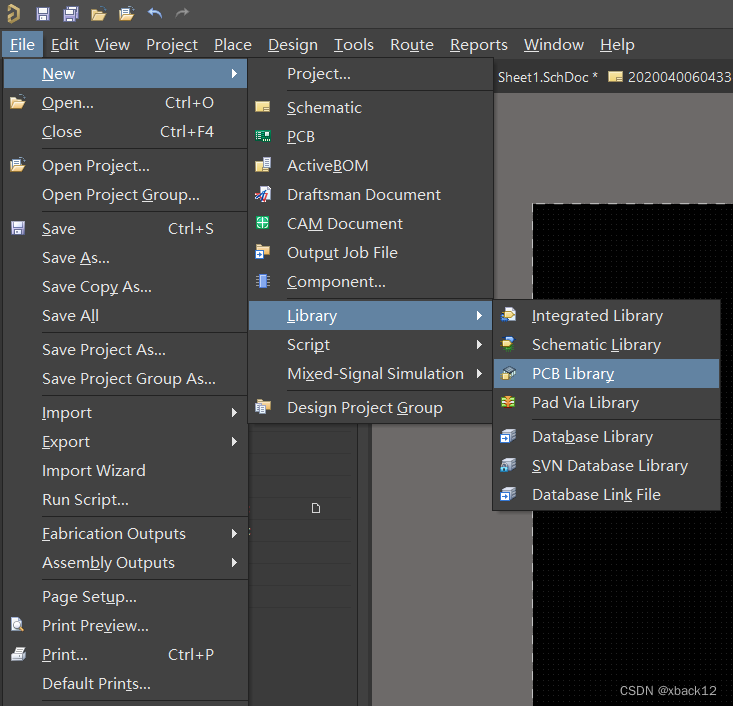The image size is (733, 706).
Task: Open the Project menu in menu bar
Action: click(172, 45)
